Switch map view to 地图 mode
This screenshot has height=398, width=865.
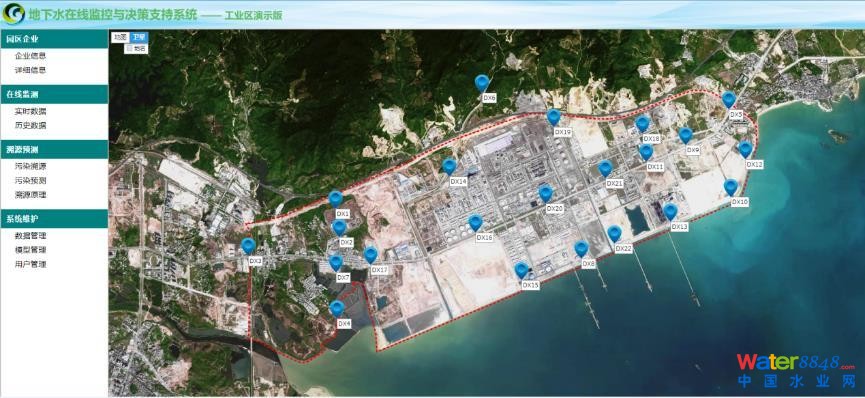(120, 37)
